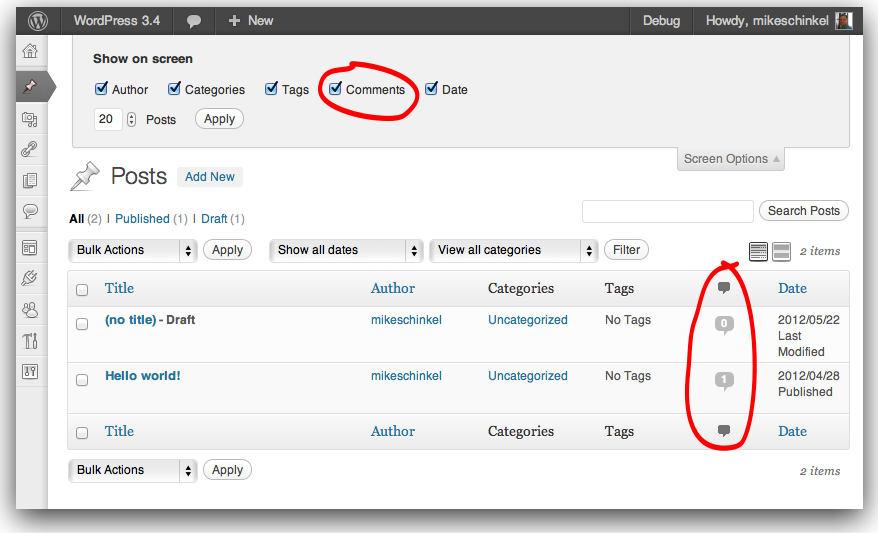Open Howdy, mikeschinkel account menu

point(778,21)
